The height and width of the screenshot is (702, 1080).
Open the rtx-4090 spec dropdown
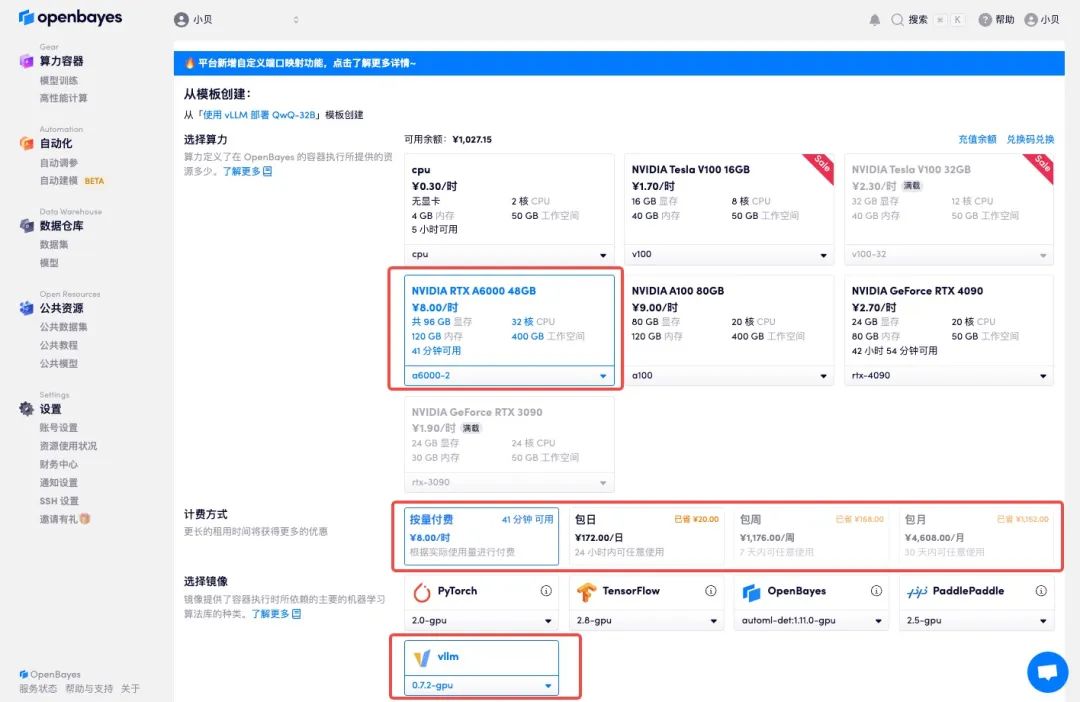pos(948,375)
